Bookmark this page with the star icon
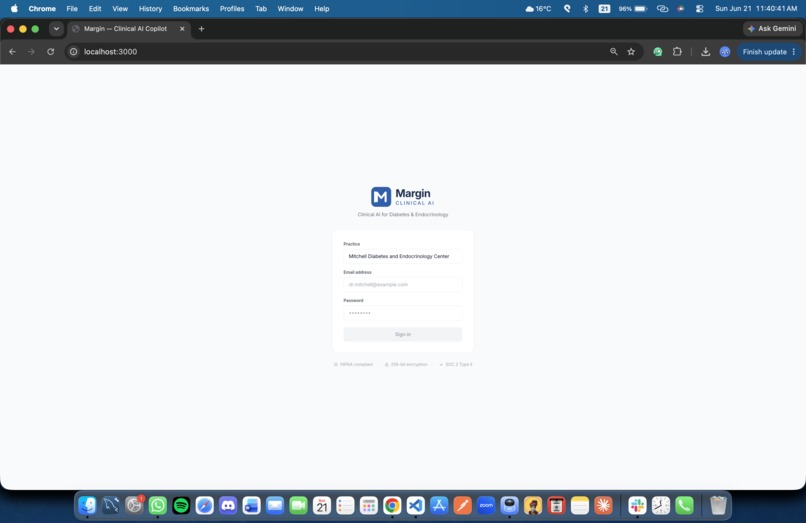 (631, 51)
